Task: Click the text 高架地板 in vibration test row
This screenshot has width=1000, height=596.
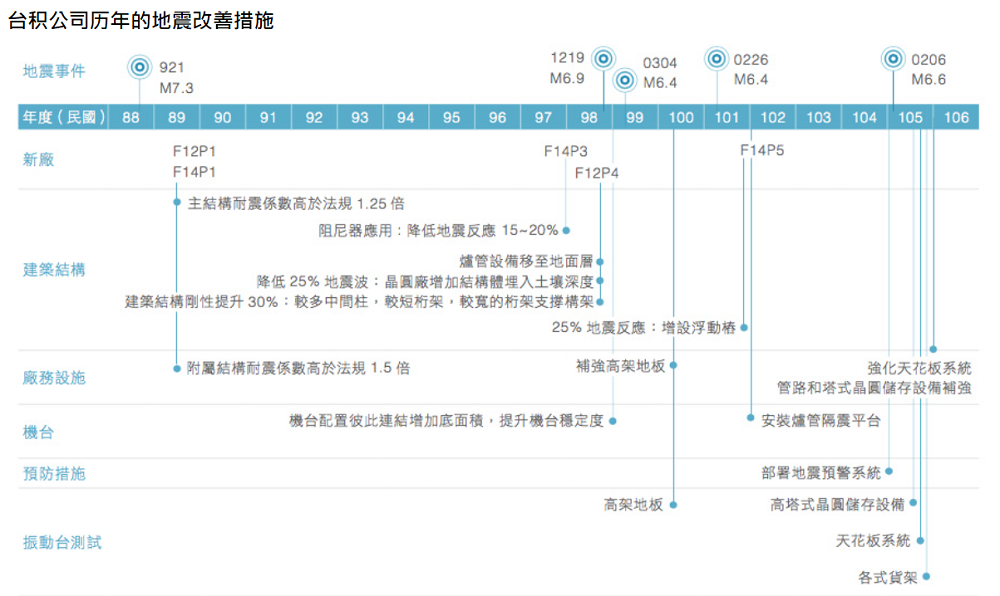Action: coord(633,505)
